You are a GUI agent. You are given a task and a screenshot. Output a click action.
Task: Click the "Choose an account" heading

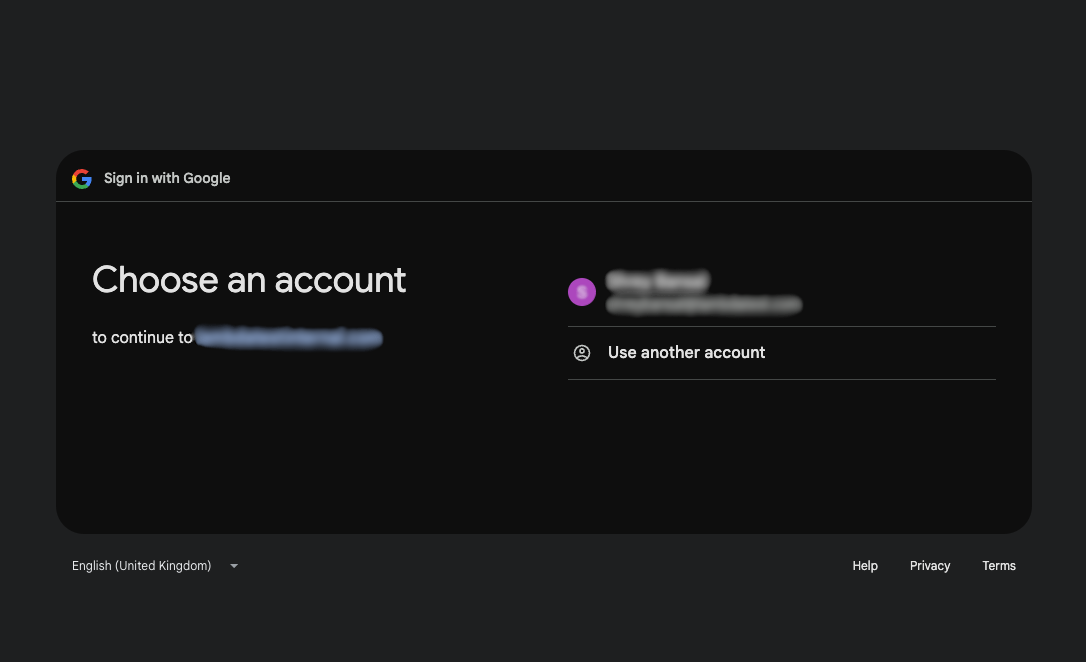pos(249,280)
